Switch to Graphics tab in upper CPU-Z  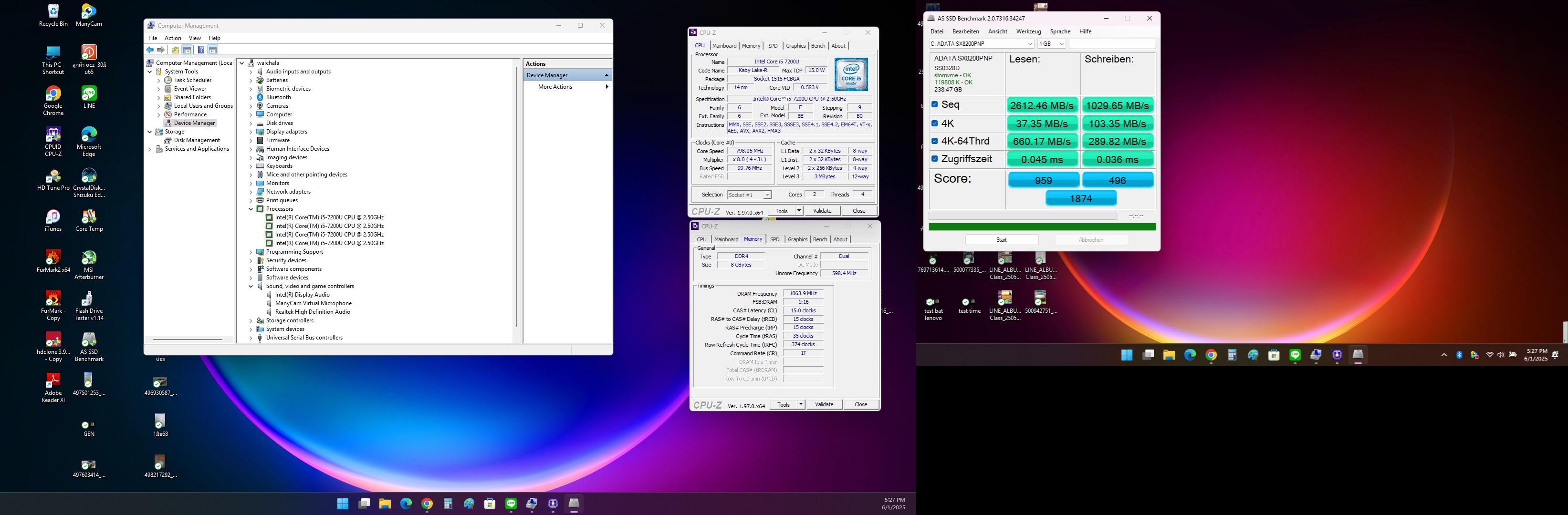(x=795, y=46)
